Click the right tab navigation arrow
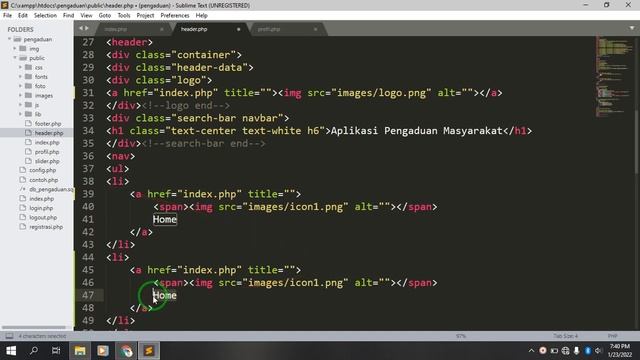The image size is (640, 360). (86, 28)
